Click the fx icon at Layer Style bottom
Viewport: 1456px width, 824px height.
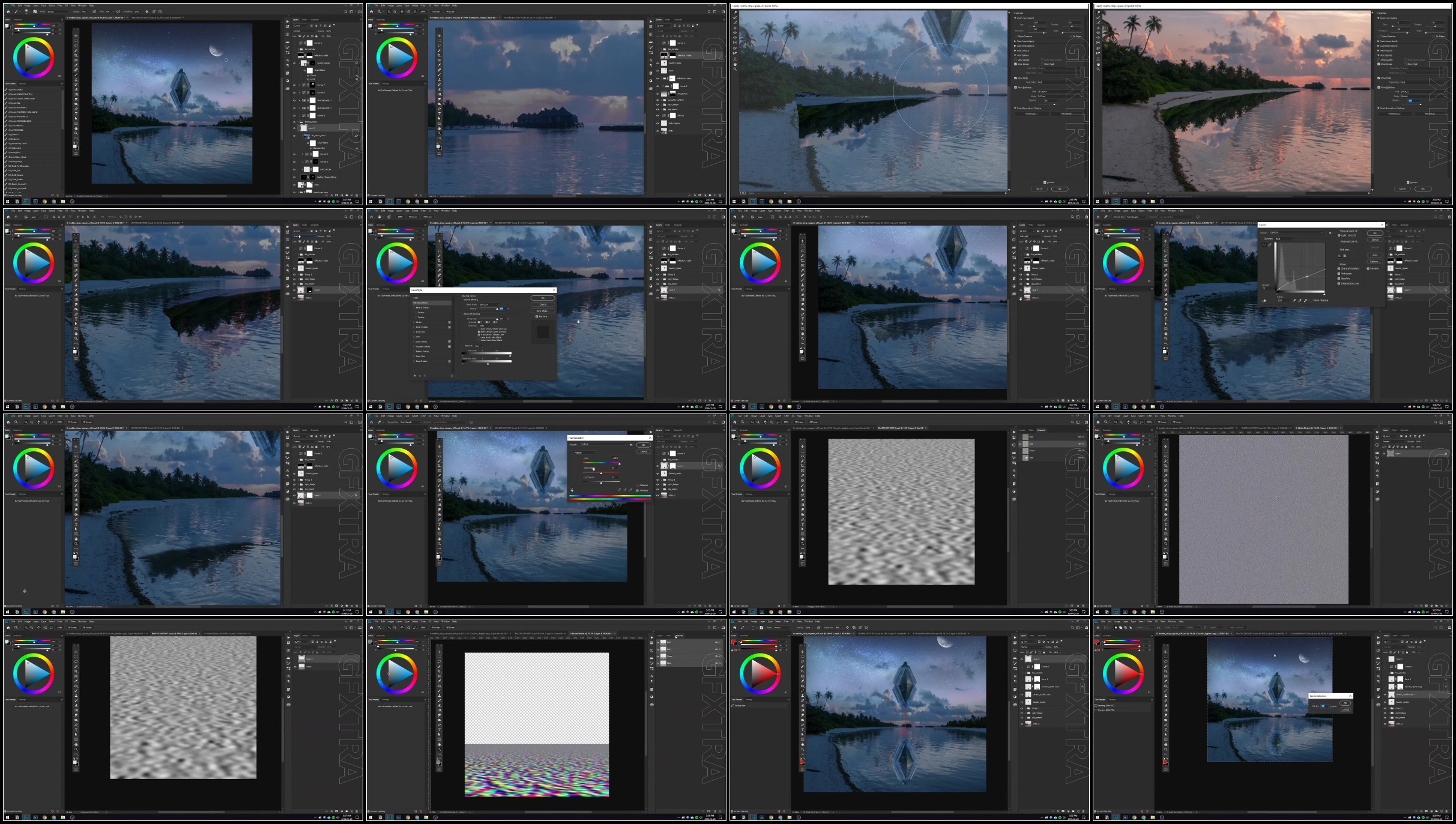pos(415,376)
